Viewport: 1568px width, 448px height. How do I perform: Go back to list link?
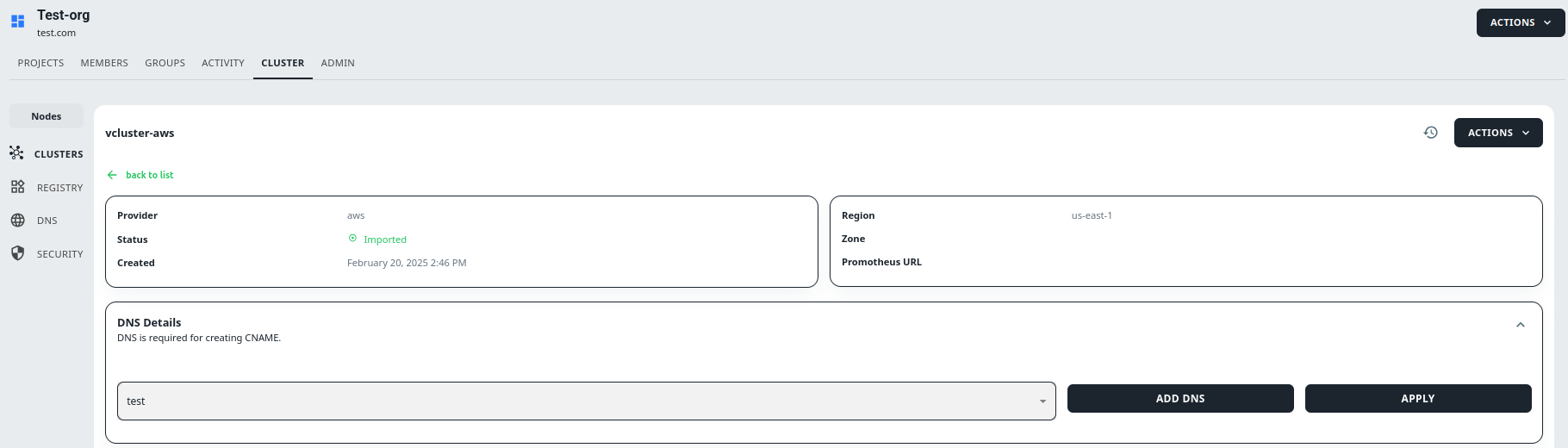(x=149, y=175)
